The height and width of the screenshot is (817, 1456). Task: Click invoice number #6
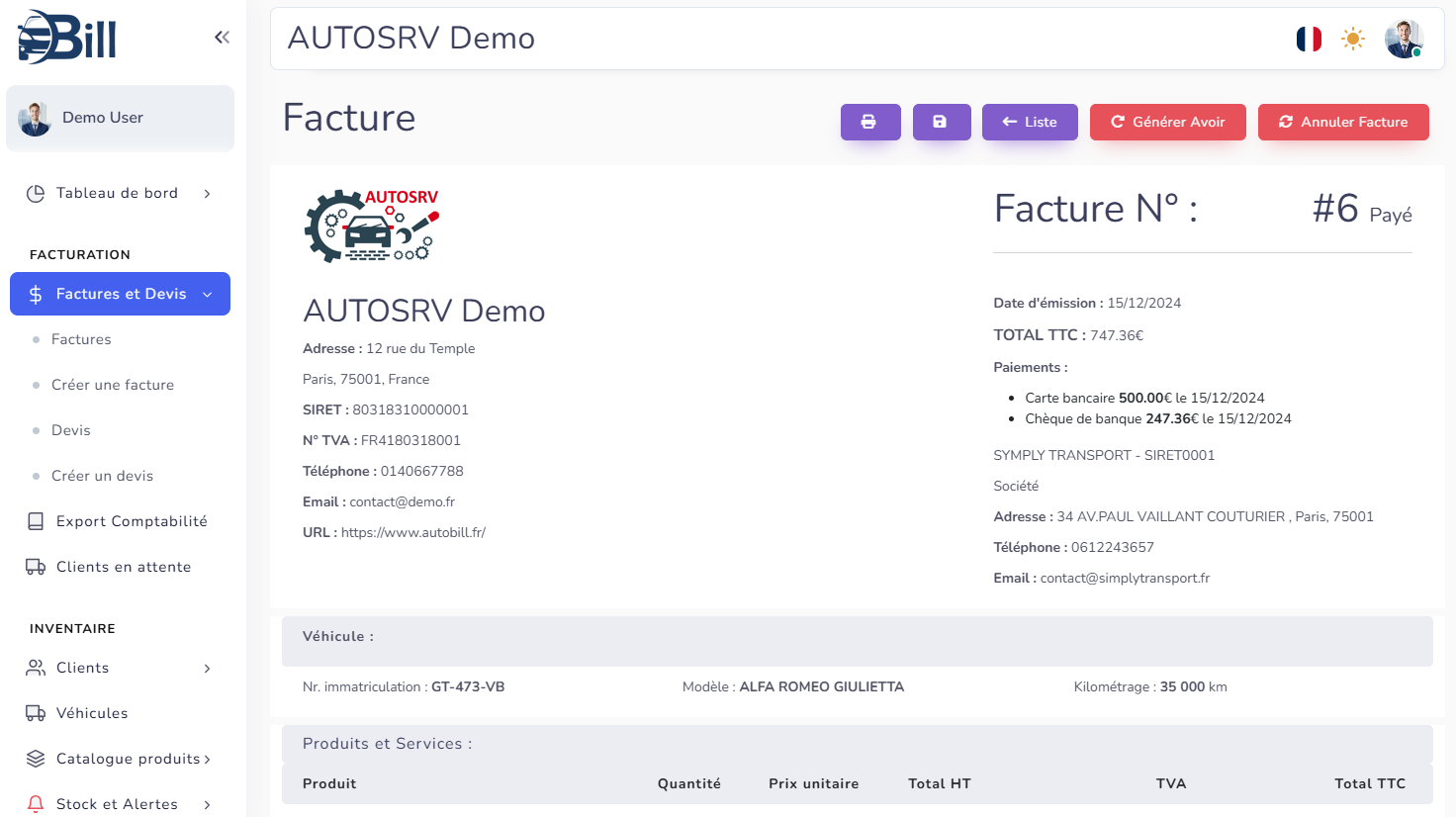click(1335, 209)
